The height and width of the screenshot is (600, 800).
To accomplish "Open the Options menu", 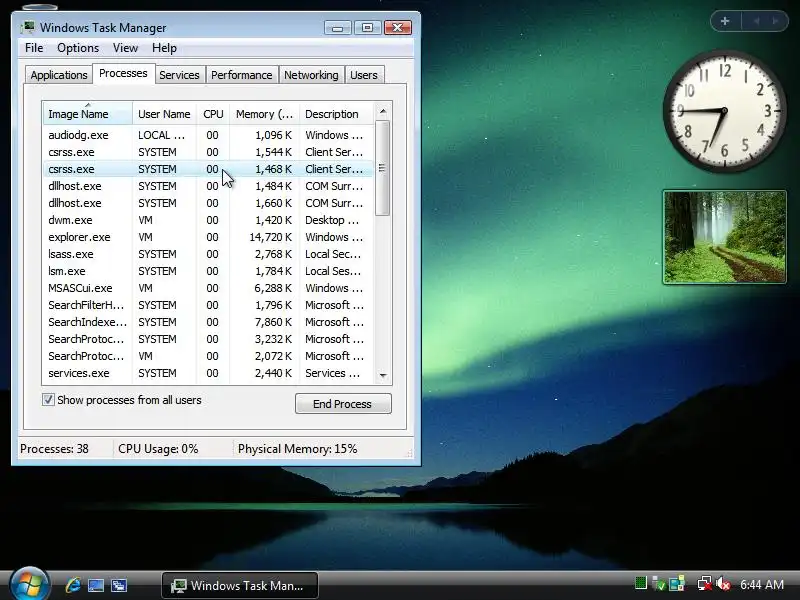I will (x=78, y=48).
